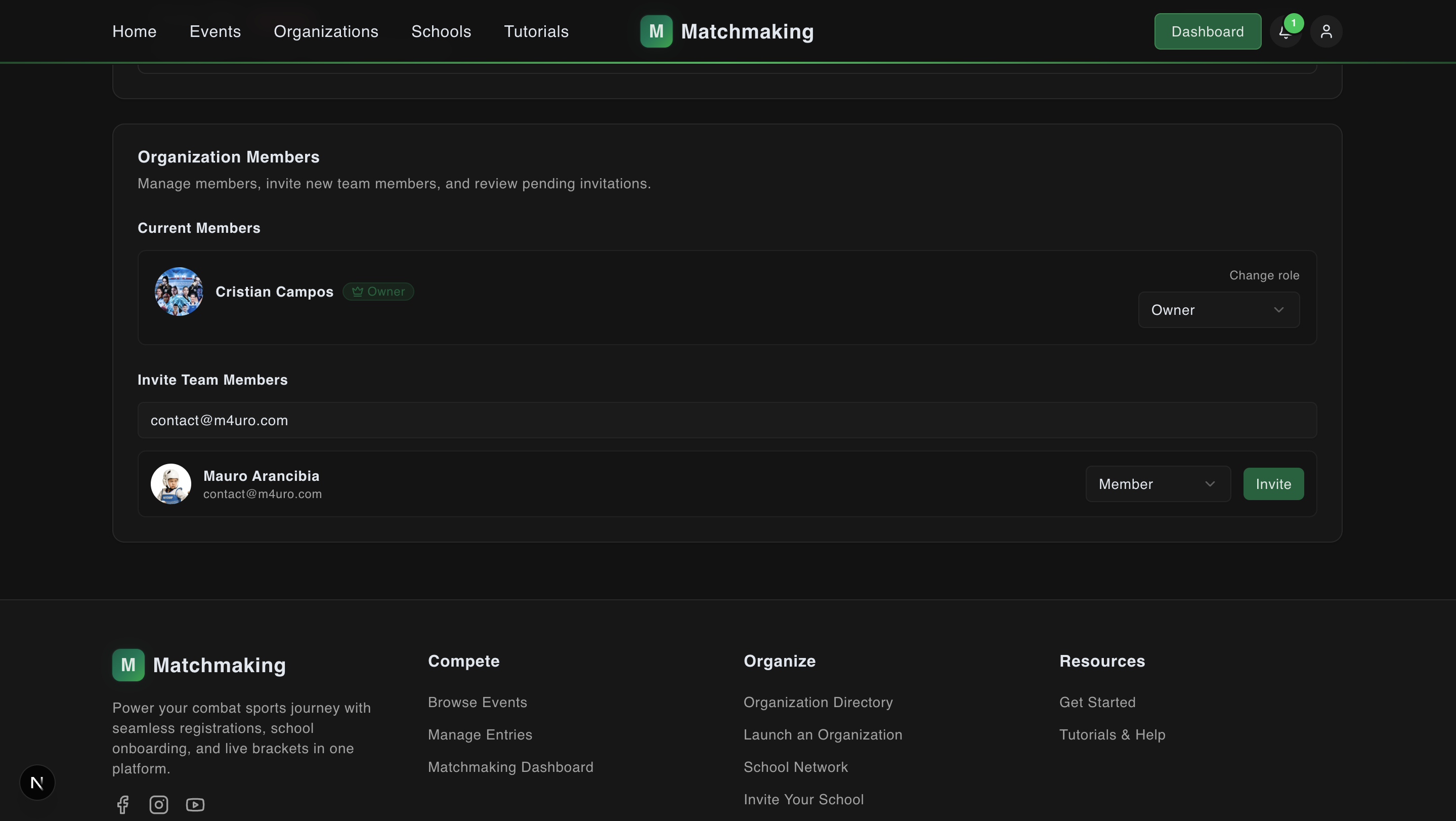Click the Invite button for Mauro Arancibia
The height and width of the screenshot is (821, 1456).
(x=1273, y=484)
